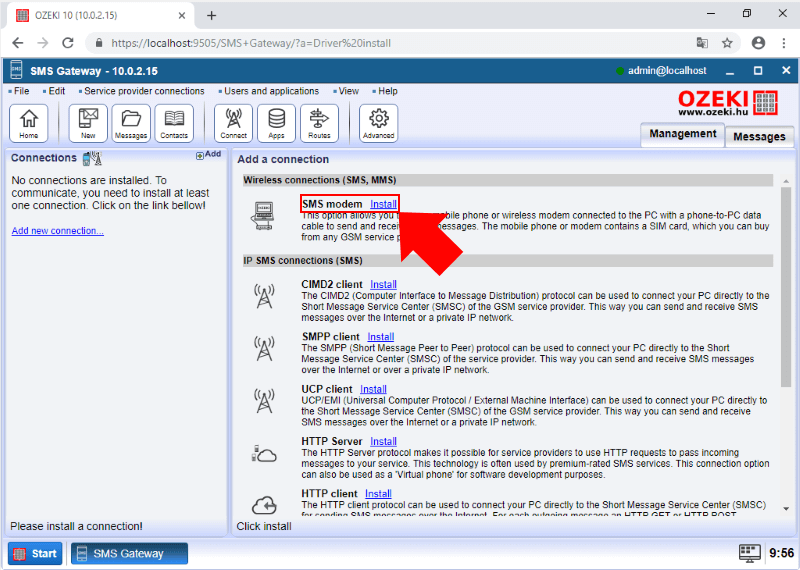Click admin@localhost user label
This screenshot has width=800, height=570.
point(667,70)
